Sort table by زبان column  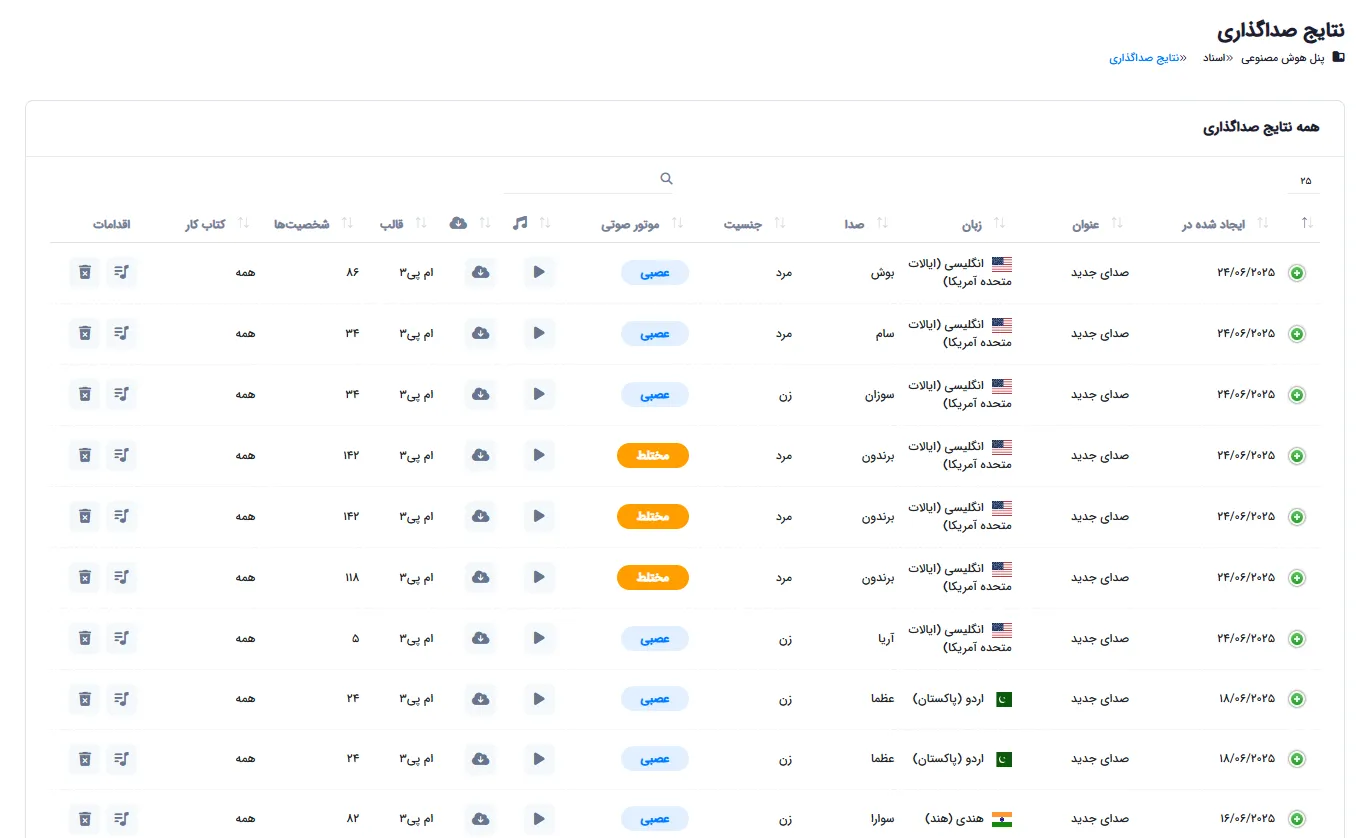coord(984,224)
